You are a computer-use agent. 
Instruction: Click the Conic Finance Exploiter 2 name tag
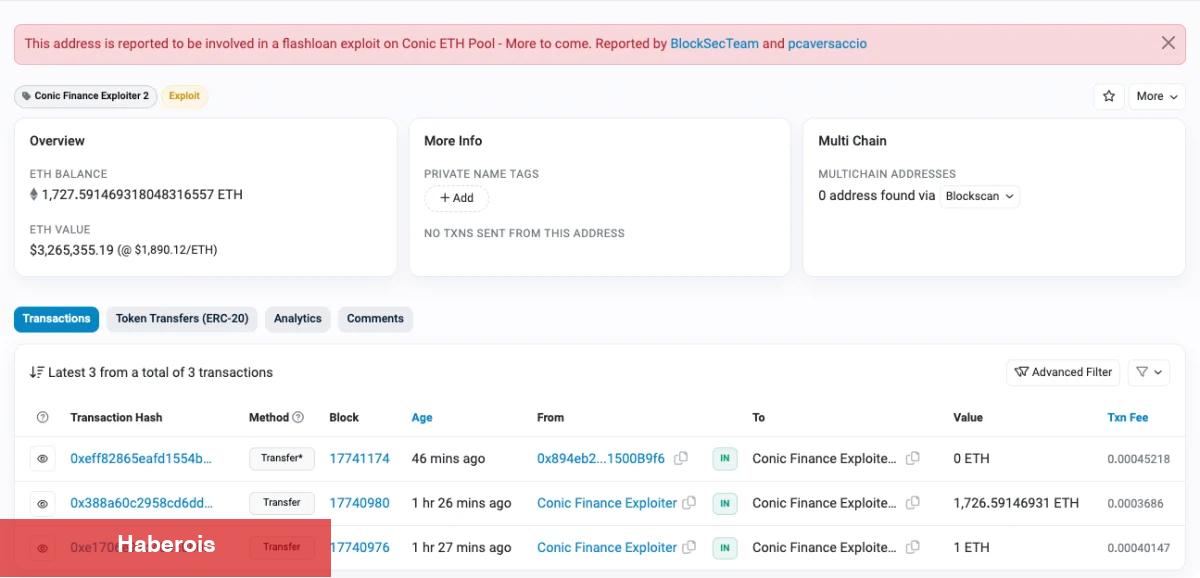coord(85,96)
